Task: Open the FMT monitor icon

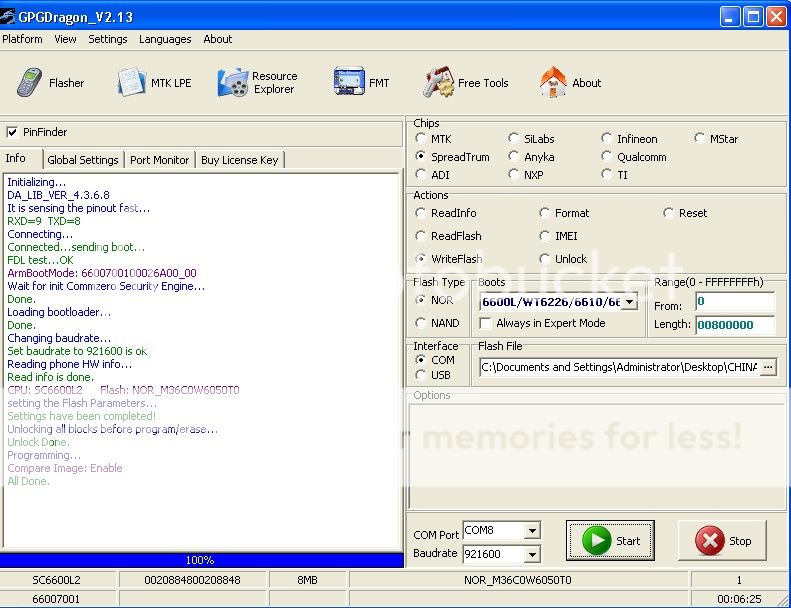Action: pyautogui.click(x=349, y=81)
